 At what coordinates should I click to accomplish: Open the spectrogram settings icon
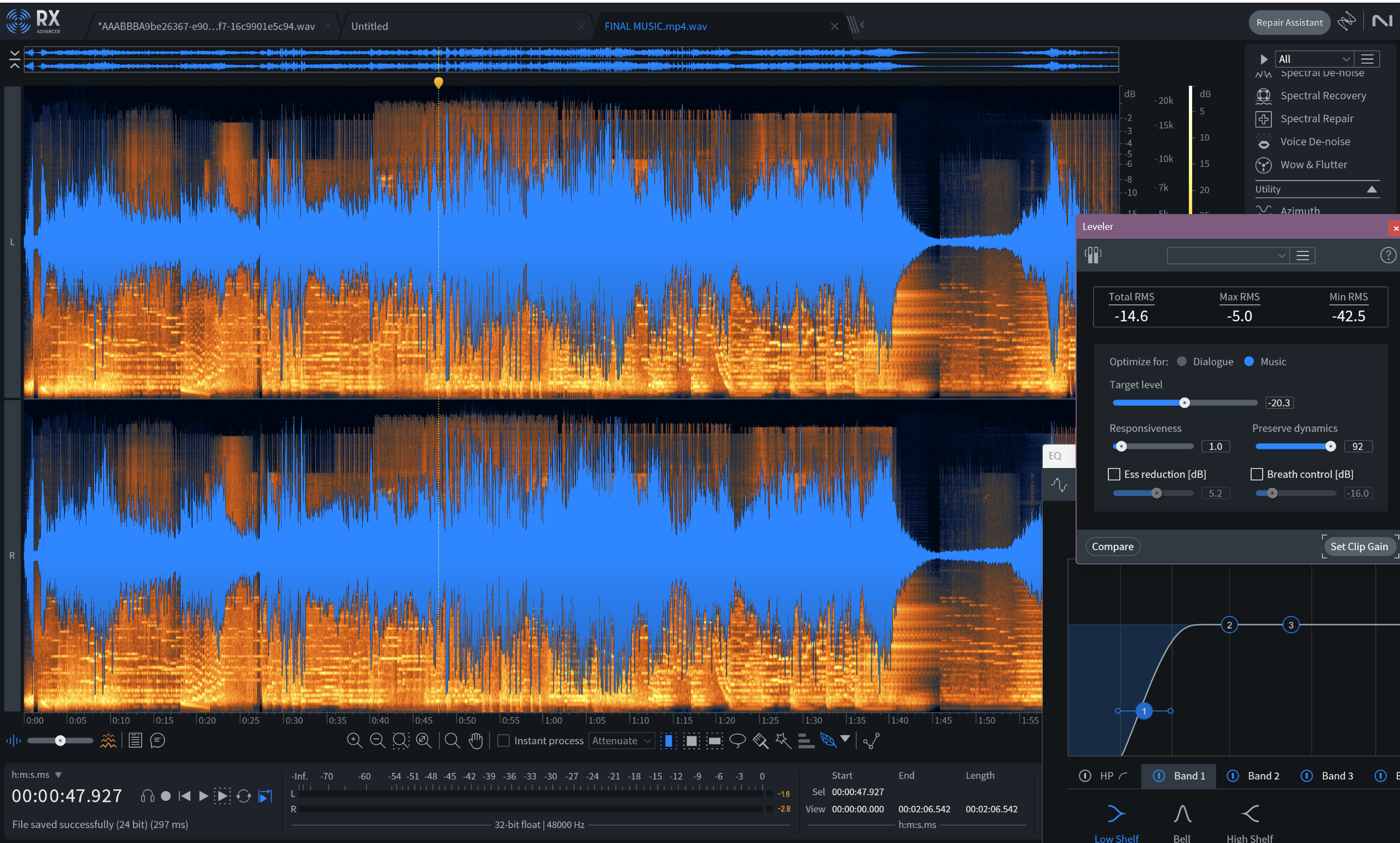(x=108, y=740)
